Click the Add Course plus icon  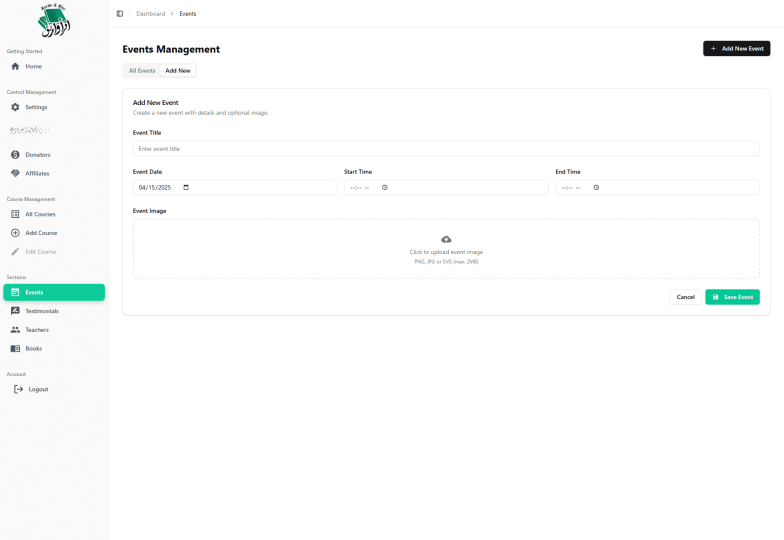coord(15,232)
